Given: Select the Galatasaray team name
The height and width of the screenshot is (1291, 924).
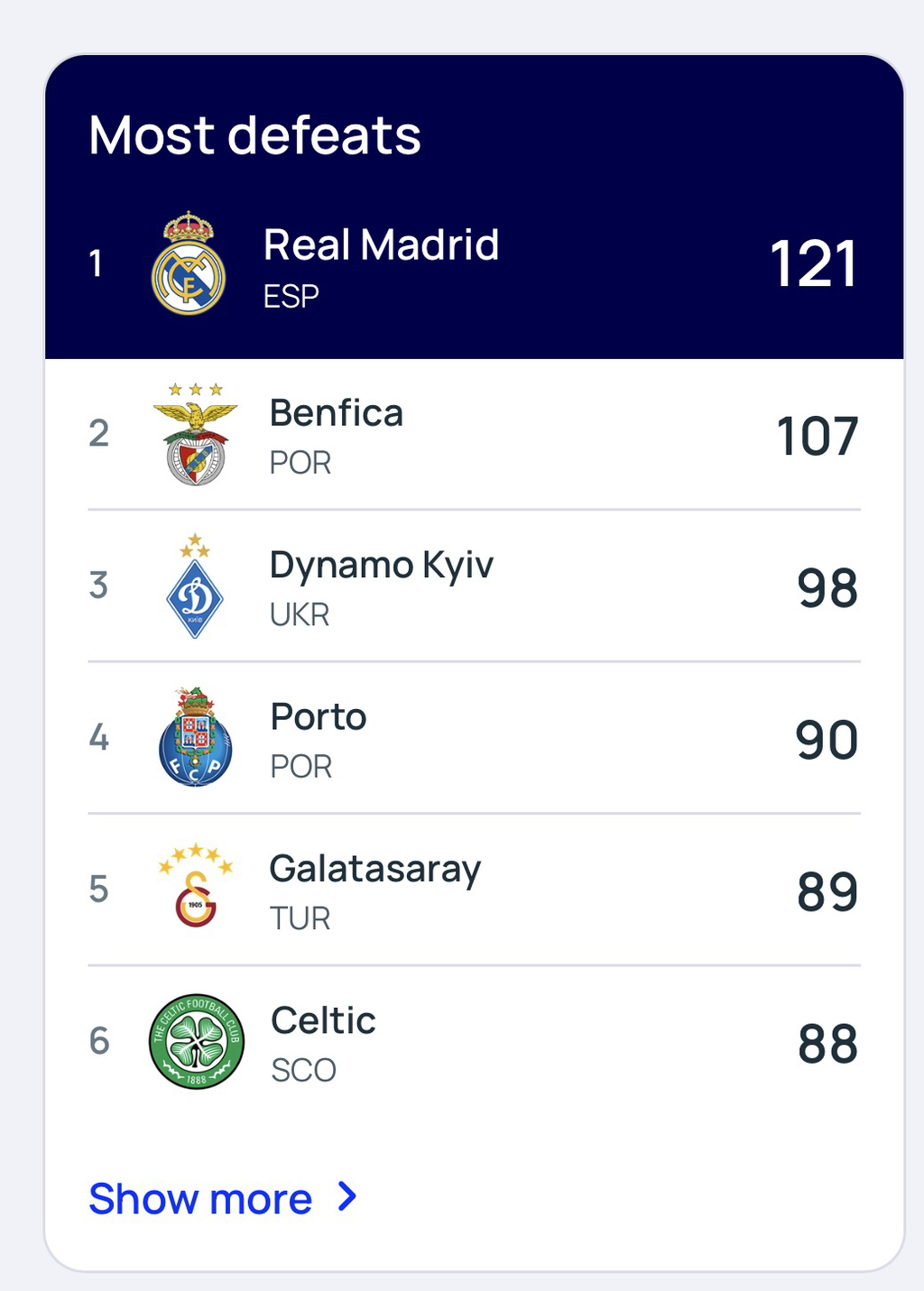Looking at the screenshot, I should point(375,870).
